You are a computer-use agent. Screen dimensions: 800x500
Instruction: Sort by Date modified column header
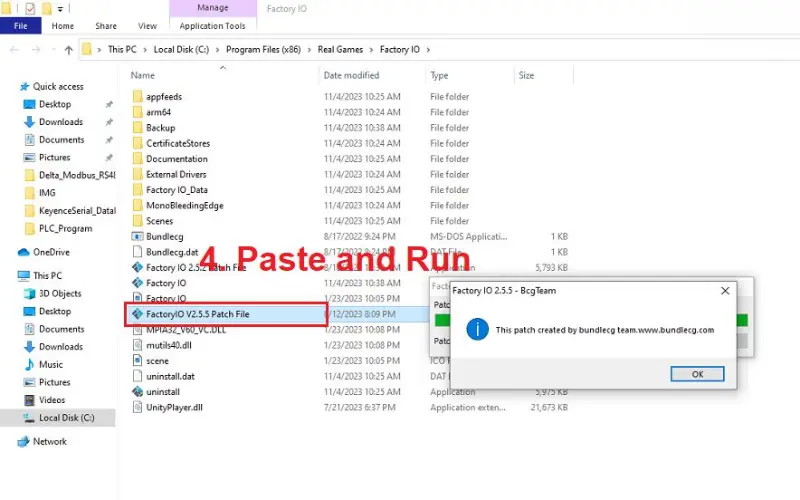[351, 76]
